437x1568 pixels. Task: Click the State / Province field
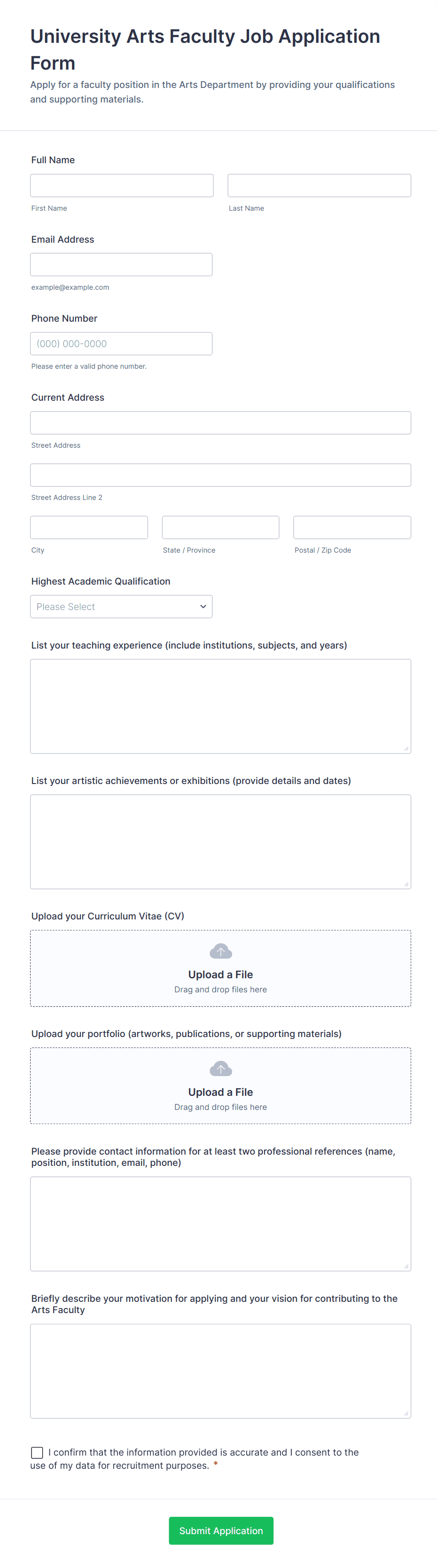pyautogui.click(x=220, y=527)
